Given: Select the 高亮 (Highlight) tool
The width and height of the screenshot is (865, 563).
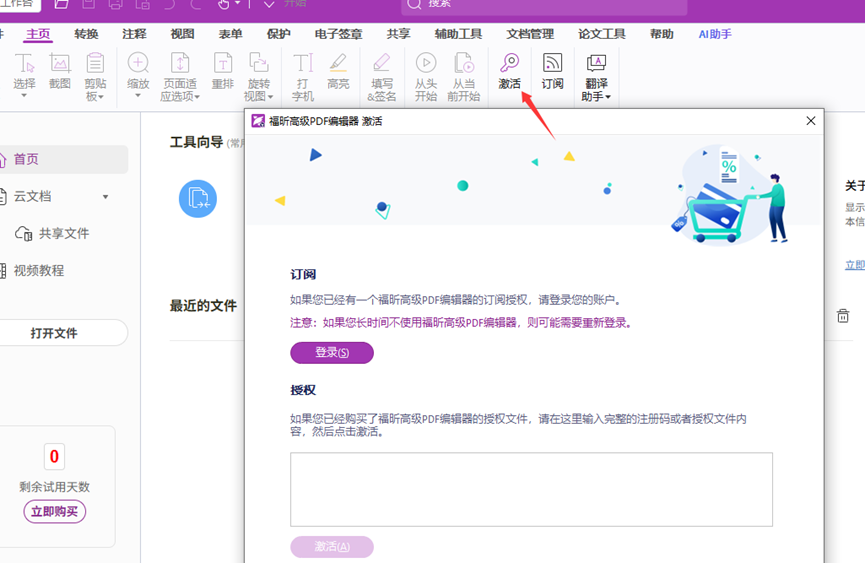Looking at the screenshot, I should tap(338, 71).
